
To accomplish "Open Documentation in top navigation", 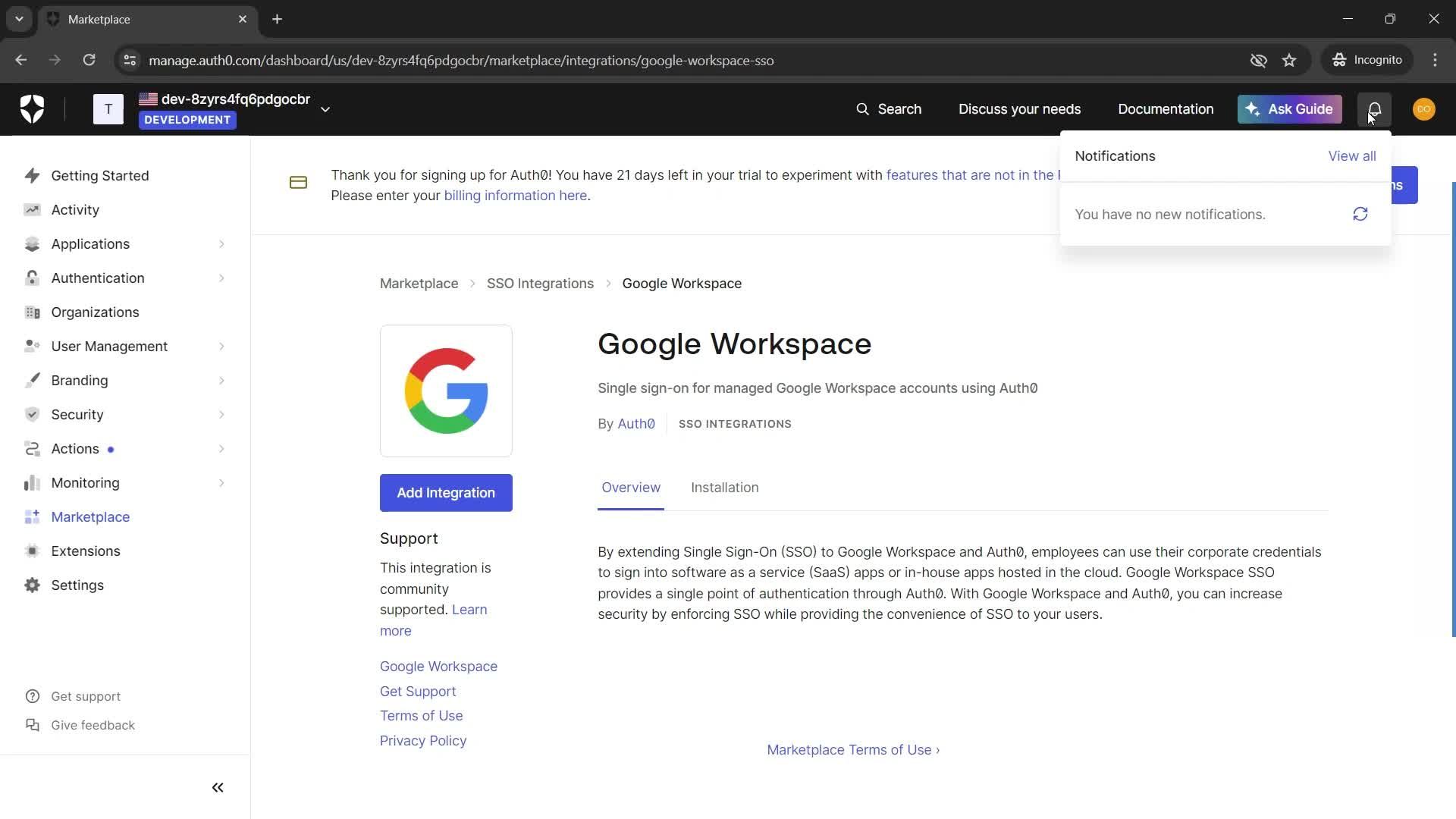I will point(1166,109).
